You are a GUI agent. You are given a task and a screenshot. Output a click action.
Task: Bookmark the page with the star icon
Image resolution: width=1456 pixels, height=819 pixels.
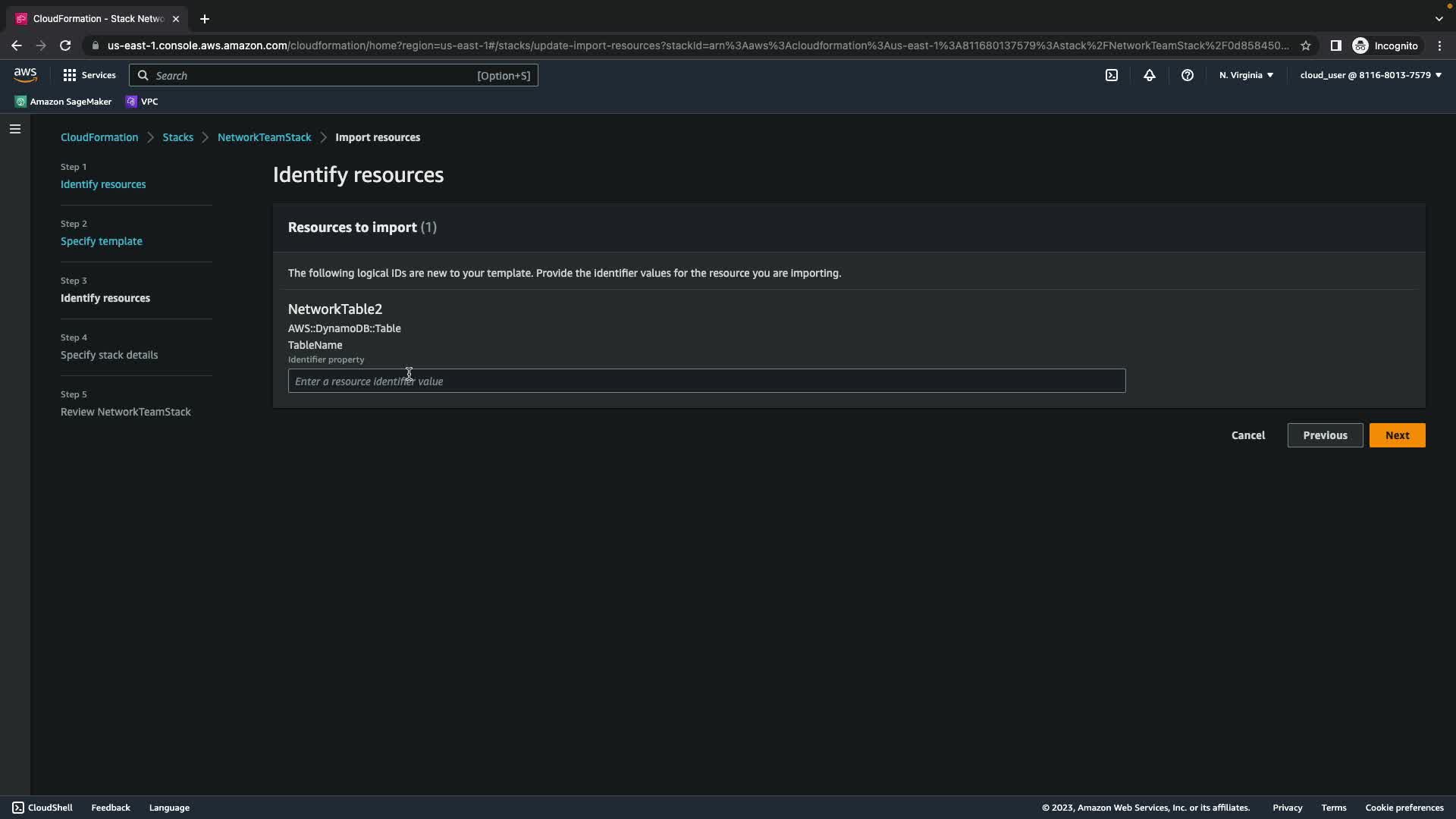[x=1305, y=45]
